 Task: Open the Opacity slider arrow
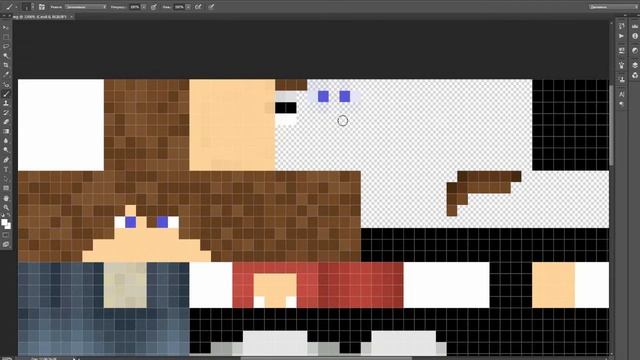[144, 7]
